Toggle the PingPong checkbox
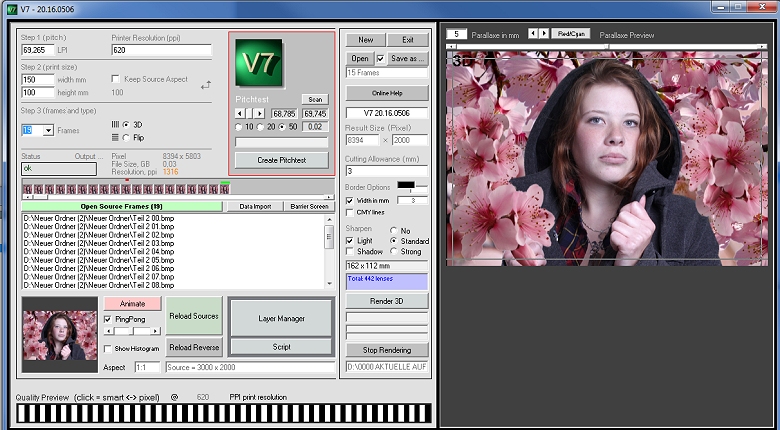780x430 pixels. tap(108, 318)
